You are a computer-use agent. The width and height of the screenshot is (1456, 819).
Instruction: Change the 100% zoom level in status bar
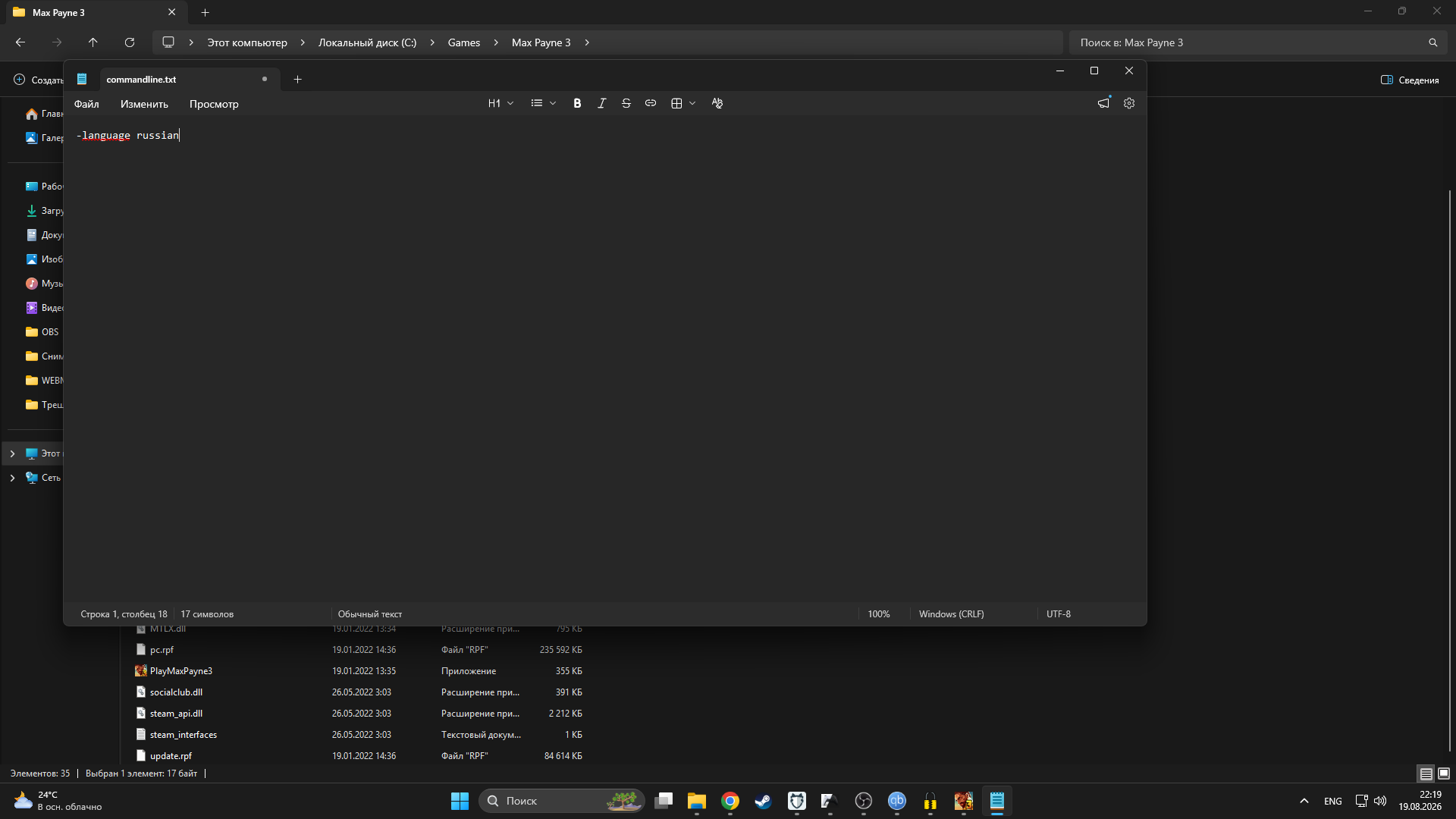point(879,614)
